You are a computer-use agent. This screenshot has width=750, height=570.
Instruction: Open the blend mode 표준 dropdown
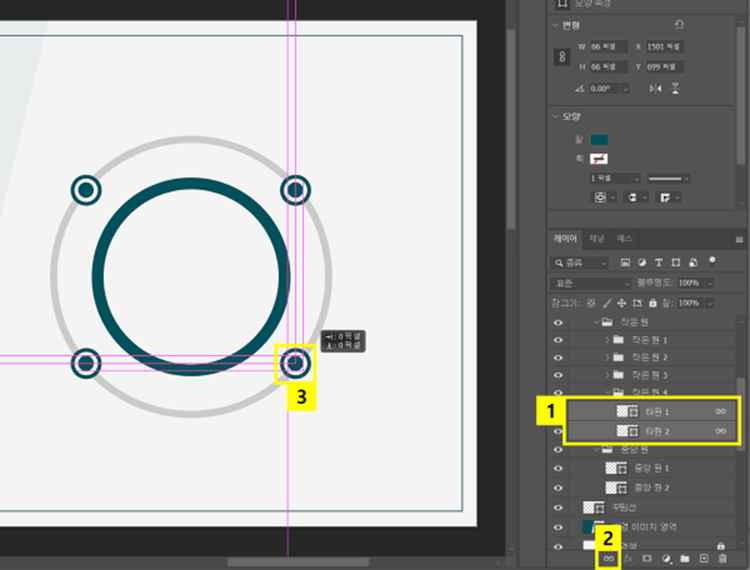(591, 283)
